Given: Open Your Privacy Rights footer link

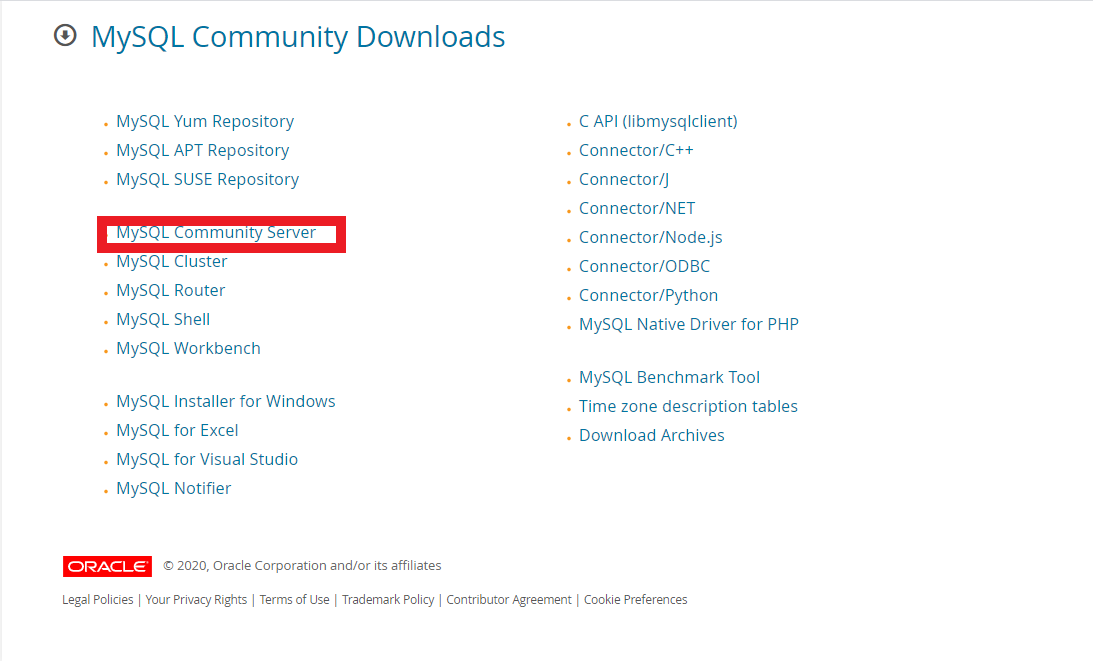Looking at the screenshot, I should click(196, 600).
